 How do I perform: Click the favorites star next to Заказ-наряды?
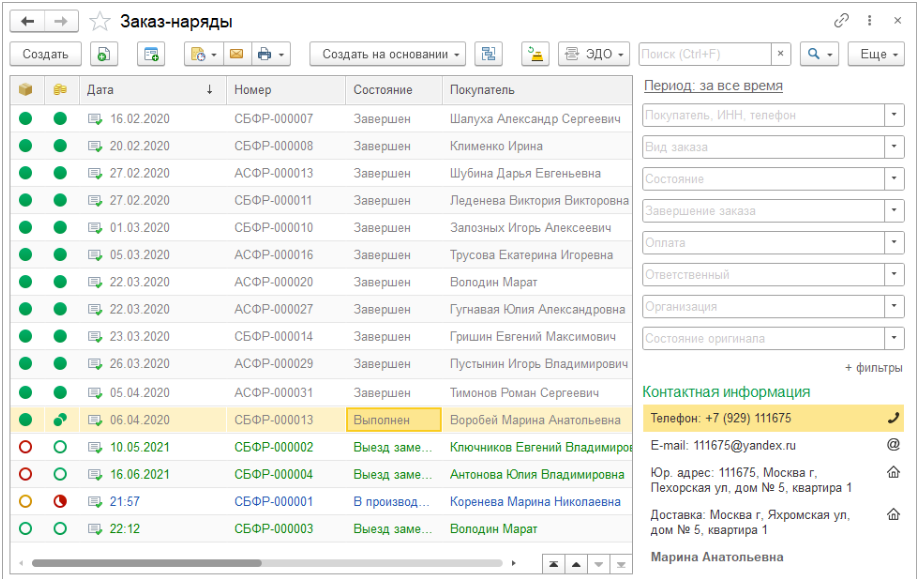pyautogui.click(x=100, y=22)
